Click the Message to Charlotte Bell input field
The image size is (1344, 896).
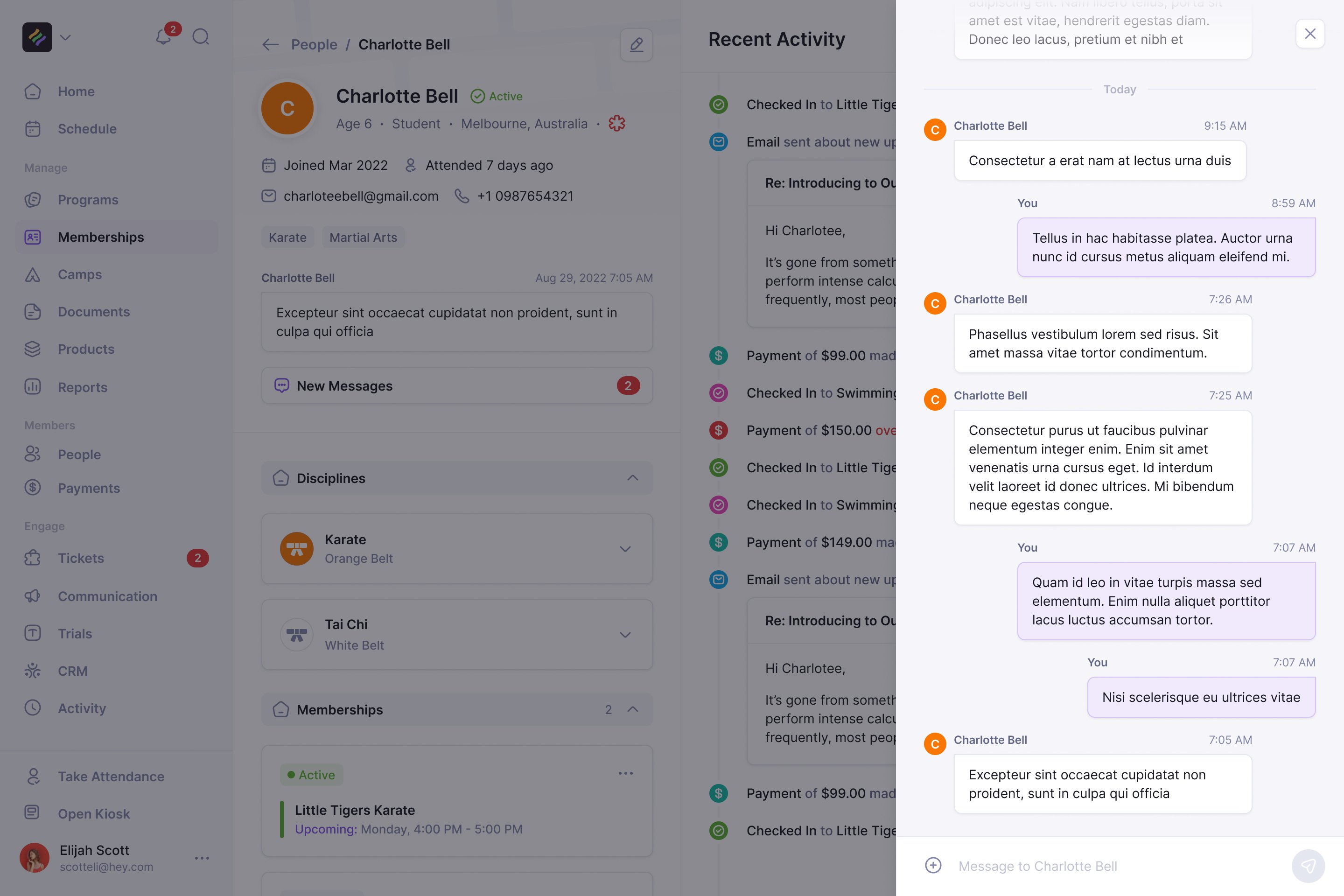[x=1114, y=866]
